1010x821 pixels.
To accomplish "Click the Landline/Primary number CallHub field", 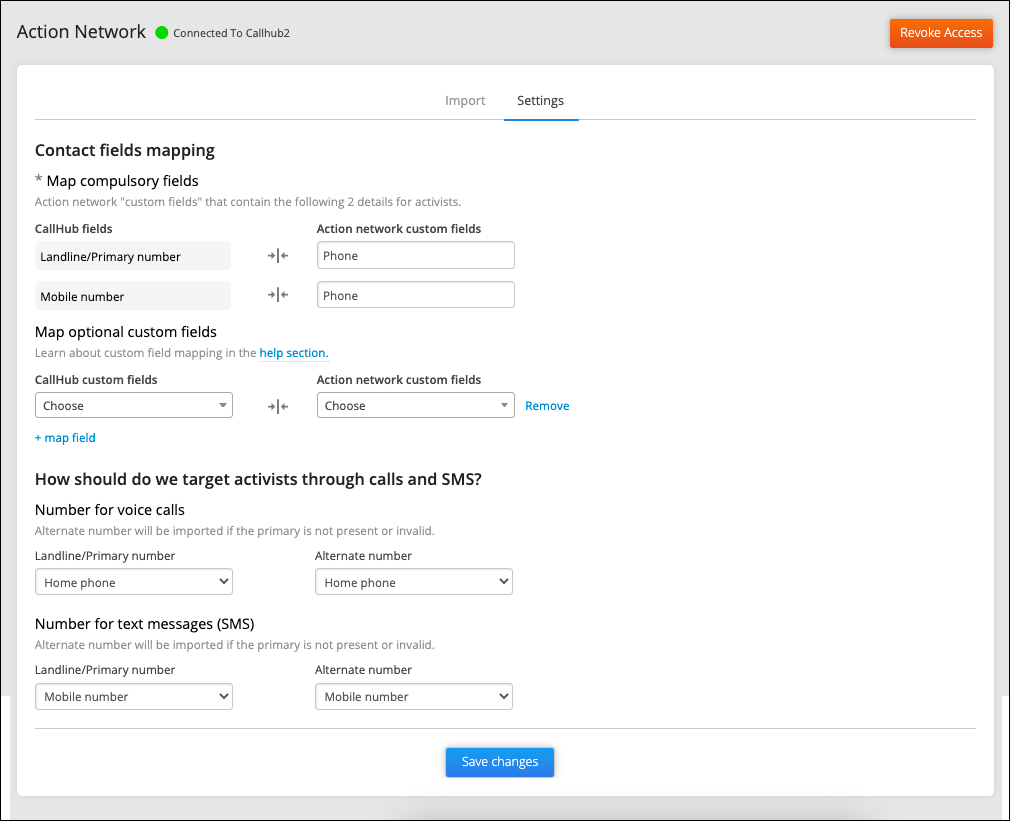I will click(133, 256).
